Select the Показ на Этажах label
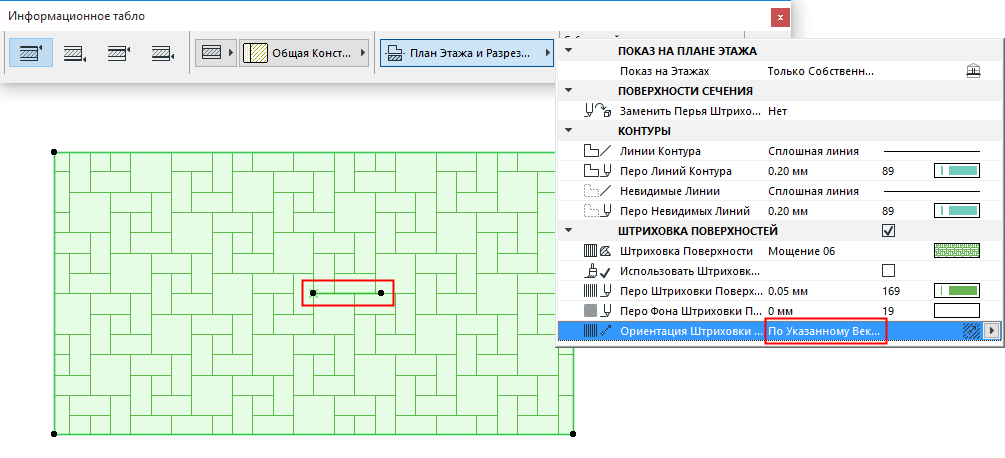The image size is (1005, 458). click(x=665, y=71)
